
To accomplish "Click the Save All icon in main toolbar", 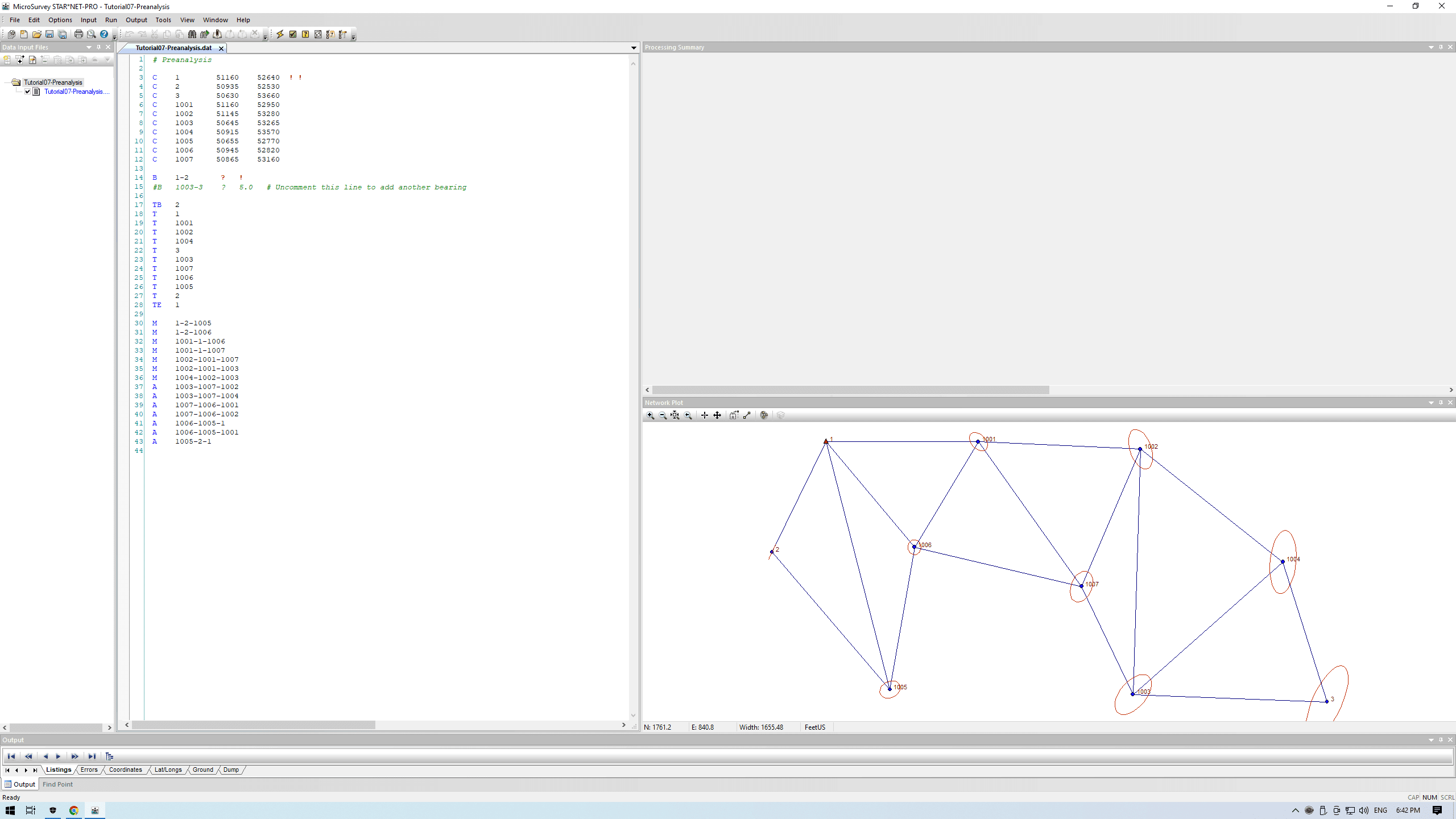I will tap(62, 34).
